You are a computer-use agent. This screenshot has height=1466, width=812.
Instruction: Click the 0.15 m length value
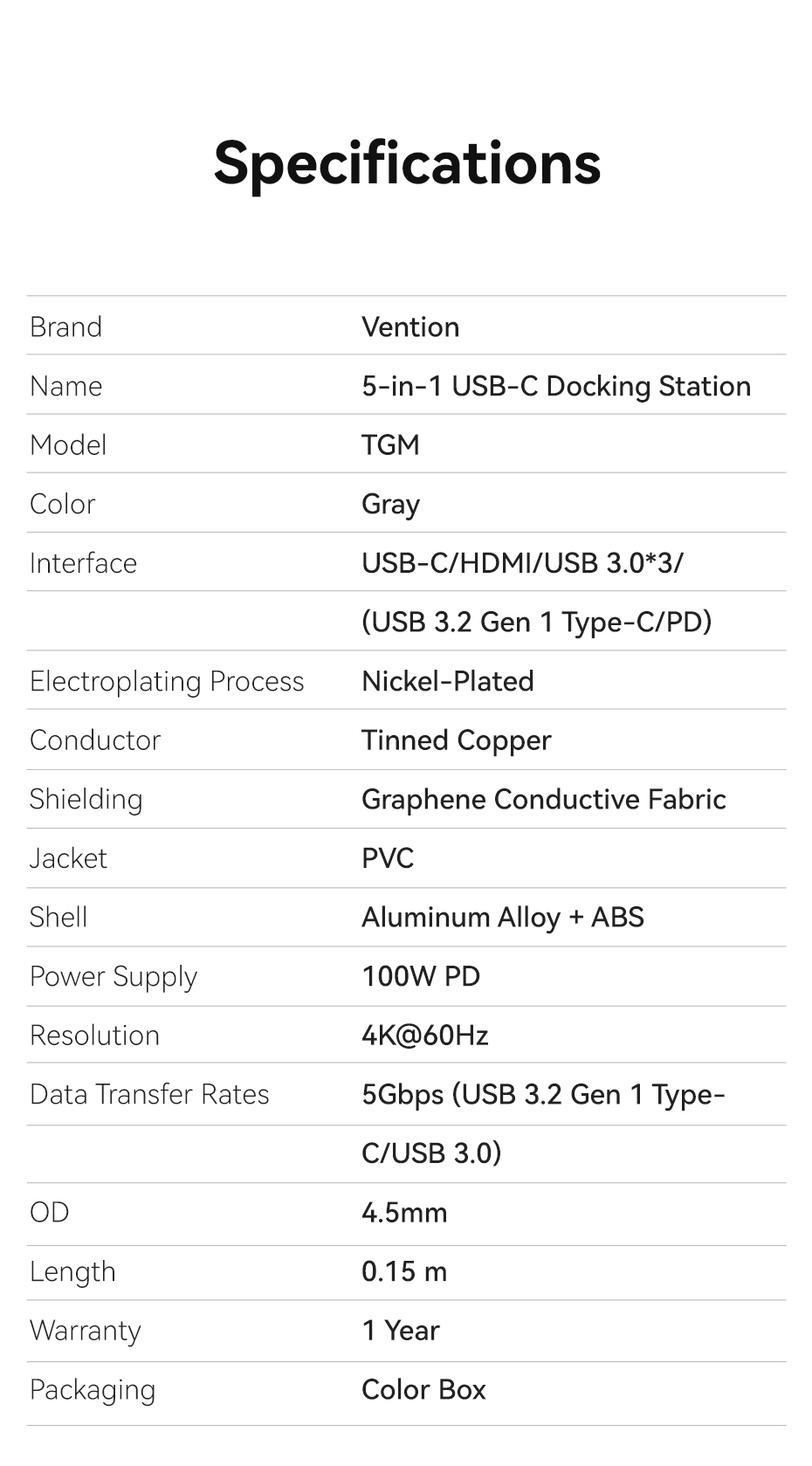click(x=404, y=1271)
